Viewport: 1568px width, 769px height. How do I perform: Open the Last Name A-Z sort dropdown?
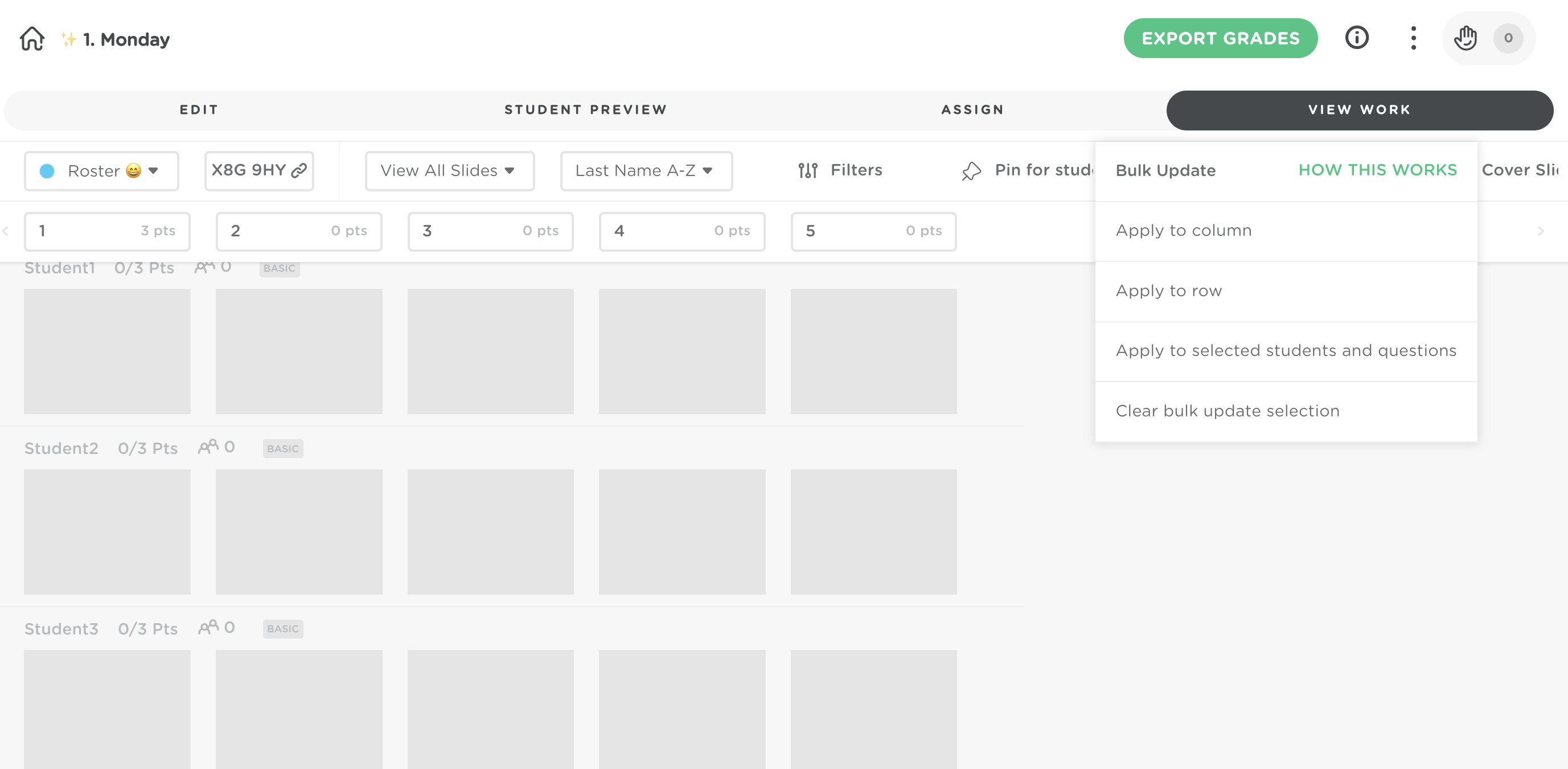(x=646, y=170)
